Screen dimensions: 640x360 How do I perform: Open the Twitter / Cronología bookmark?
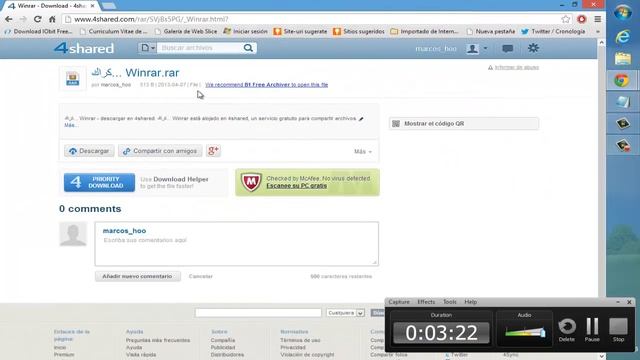(553, 31)
